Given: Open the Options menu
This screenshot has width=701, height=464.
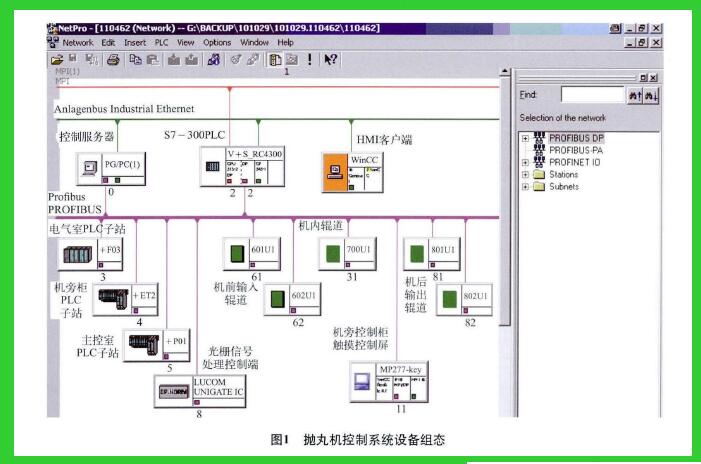Looking at the screenshot, I should (217, 42).
